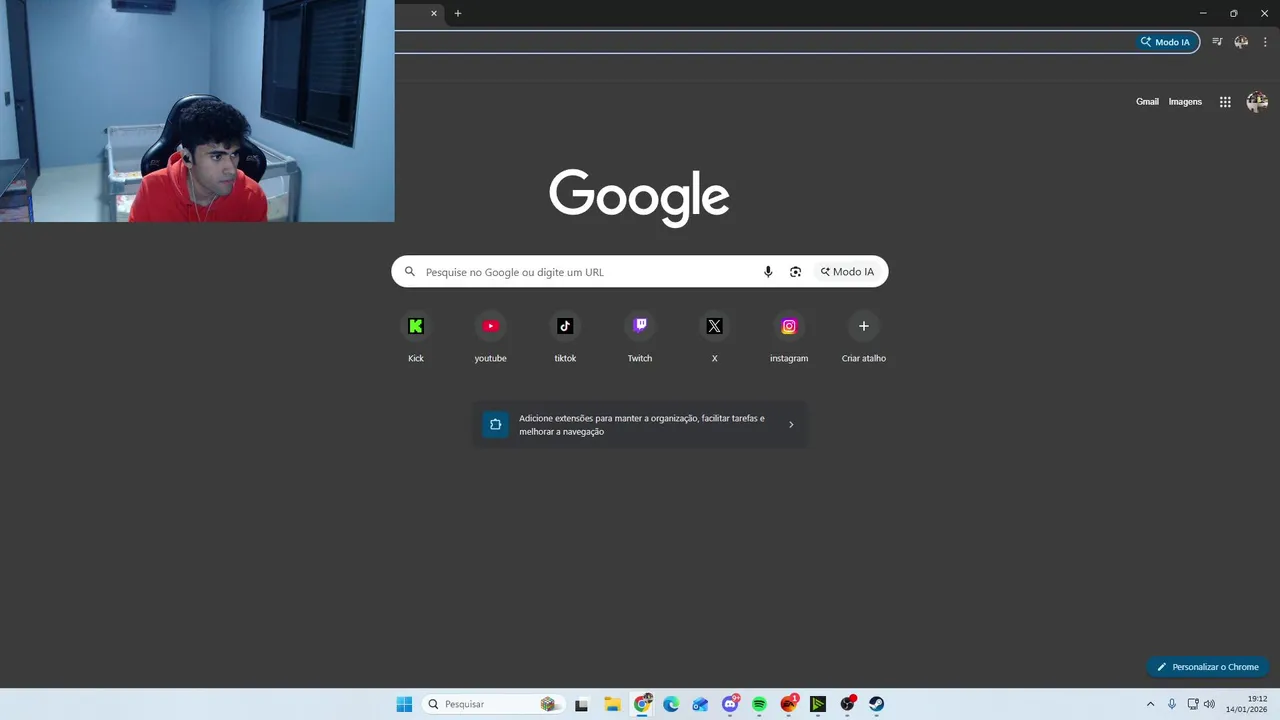Open File Explorer from the taskbar
Screen dimensions: 1280x720
pyautogui.click(x=612, y=704)
